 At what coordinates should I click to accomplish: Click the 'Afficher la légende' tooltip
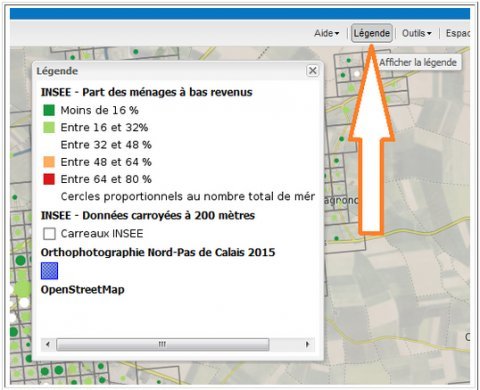click(418, 62)
